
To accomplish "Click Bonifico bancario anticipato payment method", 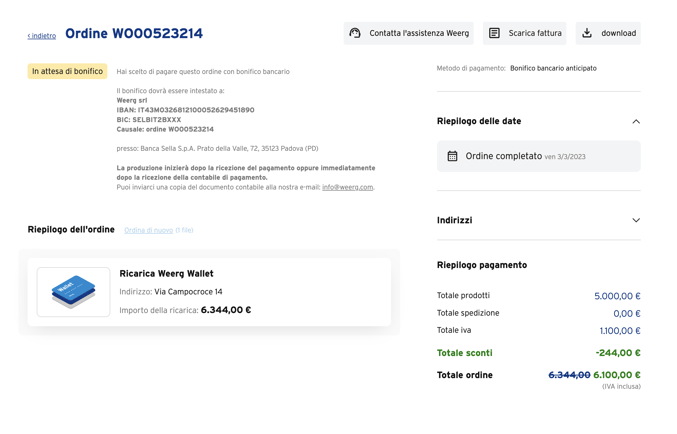I will point(553,68).
